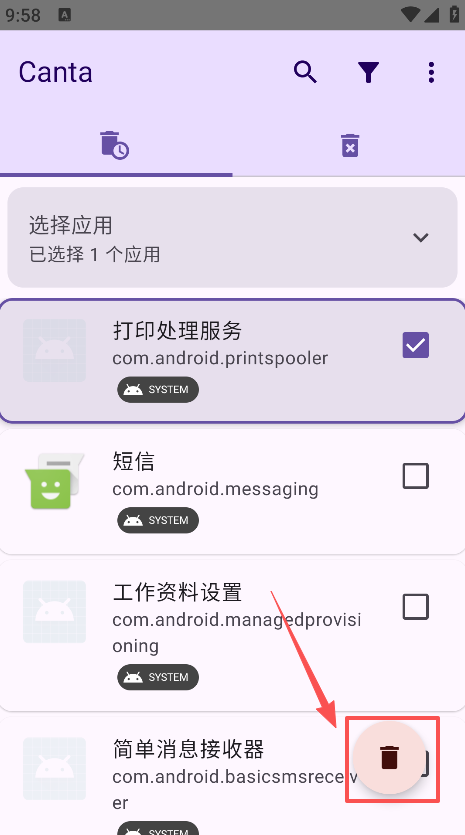Tap the floating trash uninstall button
465x835 pixels.
point(389,757)
